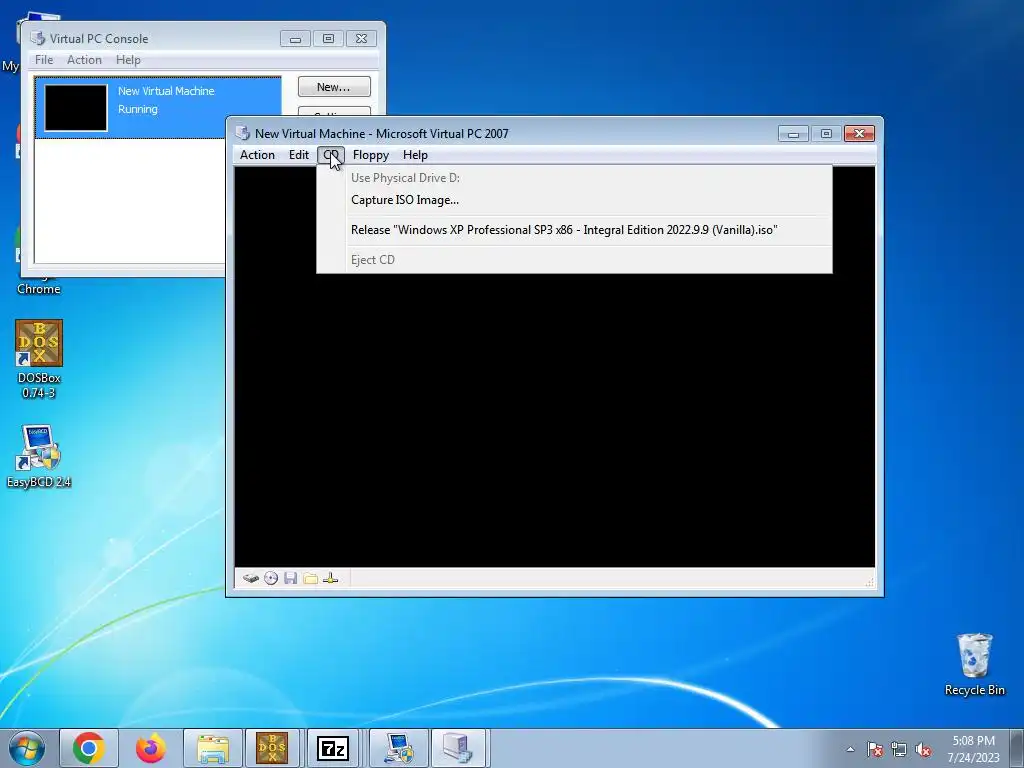Click the clock showing 5:08 PM

pyautogui.click(x=973, y=741)
